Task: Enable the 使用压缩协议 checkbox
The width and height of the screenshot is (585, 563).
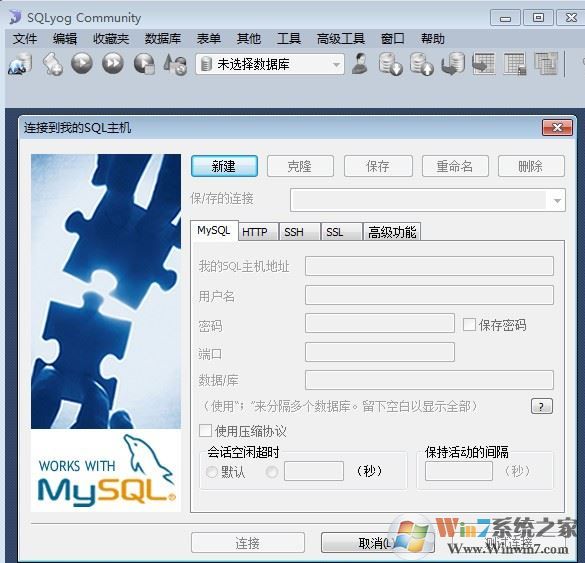Action: pyautogui.click(x=206, y=431)
